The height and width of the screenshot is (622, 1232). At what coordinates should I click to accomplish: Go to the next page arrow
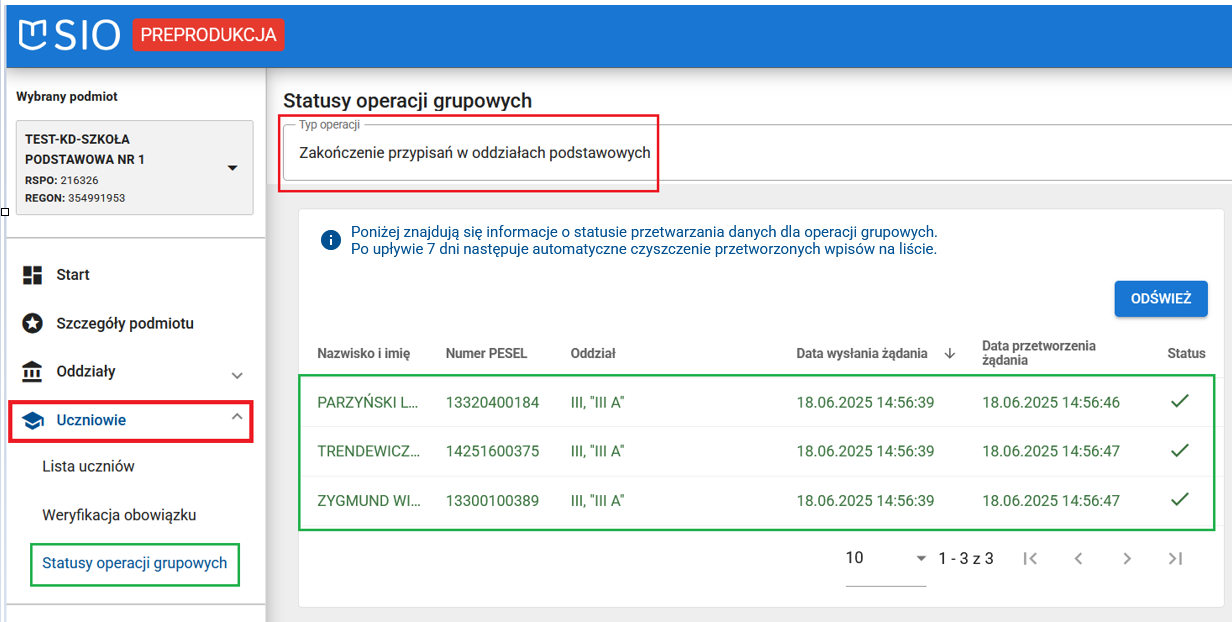(x=1127, y=559)
